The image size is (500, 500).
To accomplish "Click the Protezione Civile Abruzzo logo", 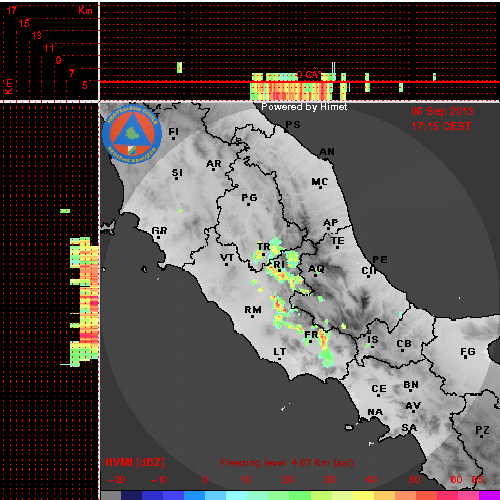I will click(x=132, y=135).
